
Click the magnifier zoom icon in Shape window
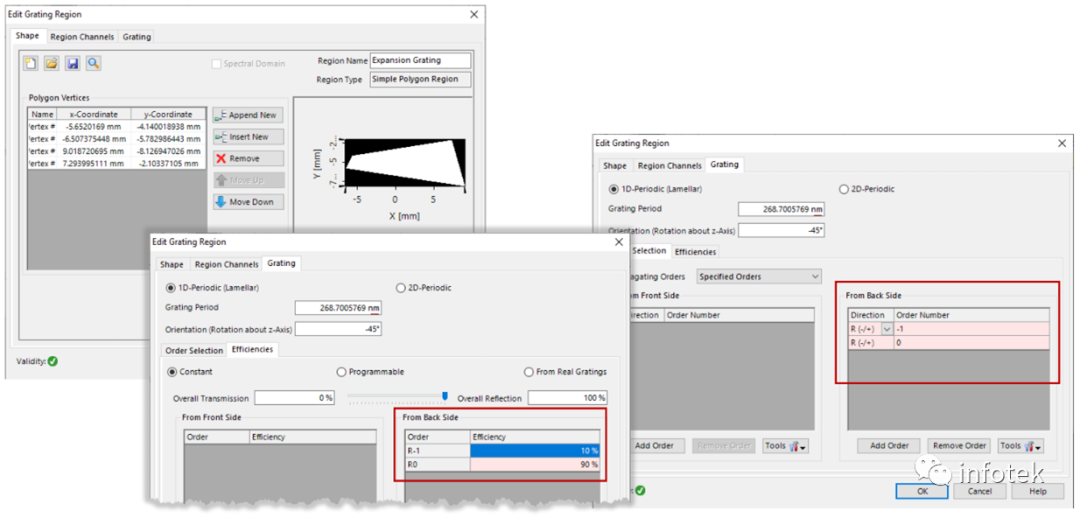pos(94,63)
